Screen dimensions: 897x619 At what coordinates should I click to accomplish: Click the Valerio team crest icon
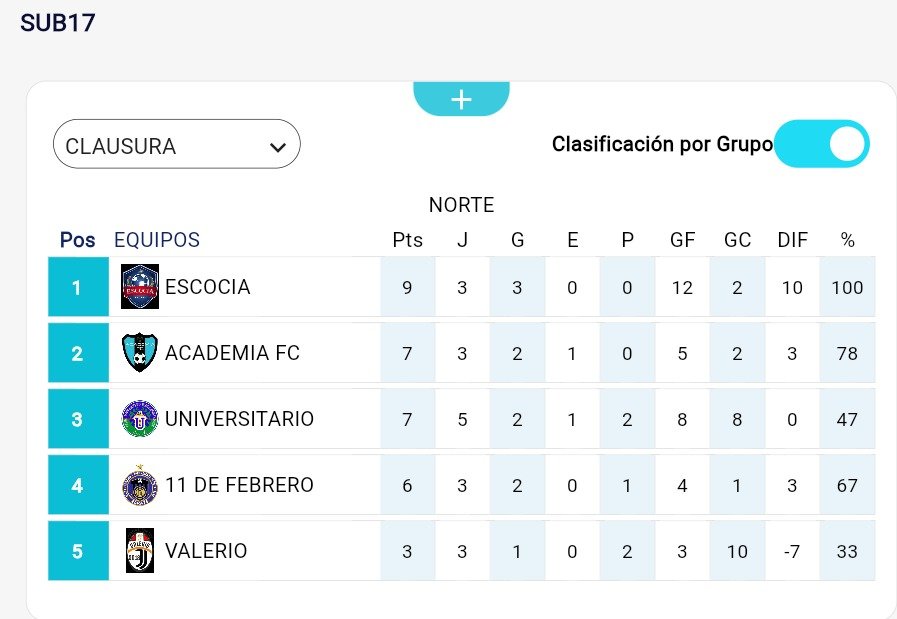click(140, 550)
